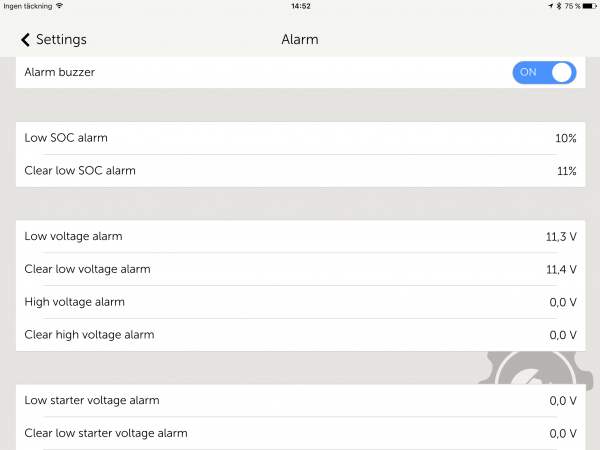Open the Clear low SOC alarm row
The height and width of the screenshot is (450, 600).
pyautogui.click(x=300, y=171)
